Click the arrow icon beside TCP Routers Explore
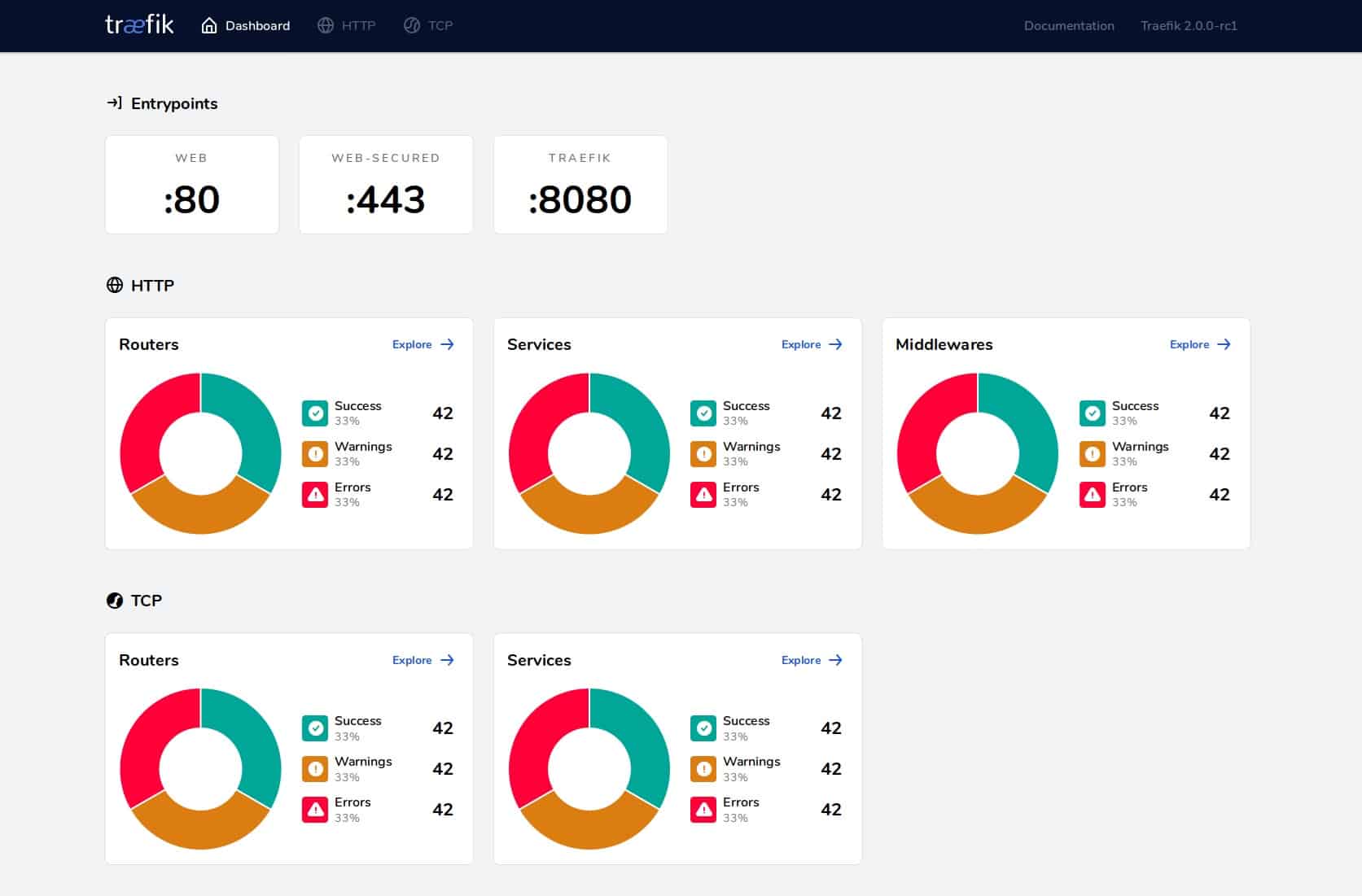The width and height of the screenshot is (1362, 896). coord(447,660)
